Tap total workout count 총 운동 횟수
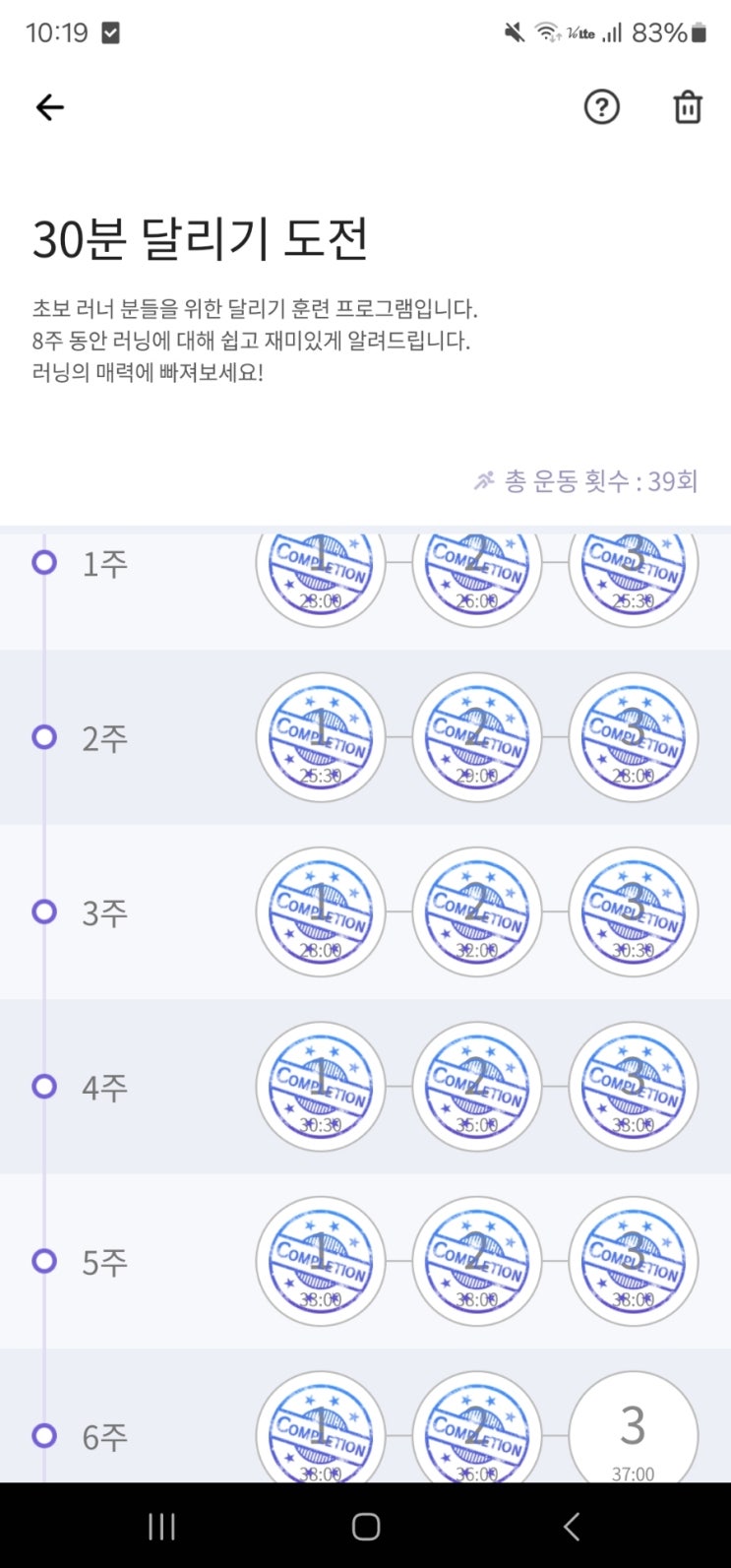This screenshot has height=1568, width=731. 586,481
